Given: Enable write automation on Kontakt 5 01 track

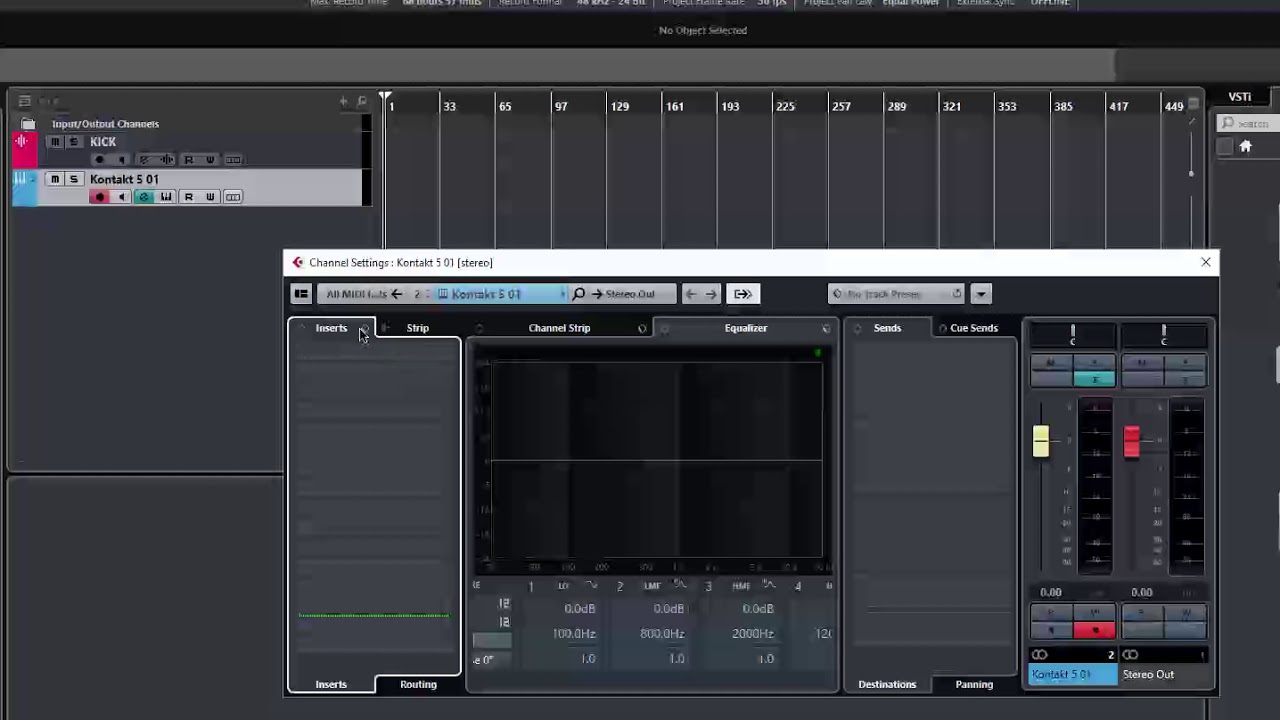Looking at the screenshot, I should click(210, 197).
